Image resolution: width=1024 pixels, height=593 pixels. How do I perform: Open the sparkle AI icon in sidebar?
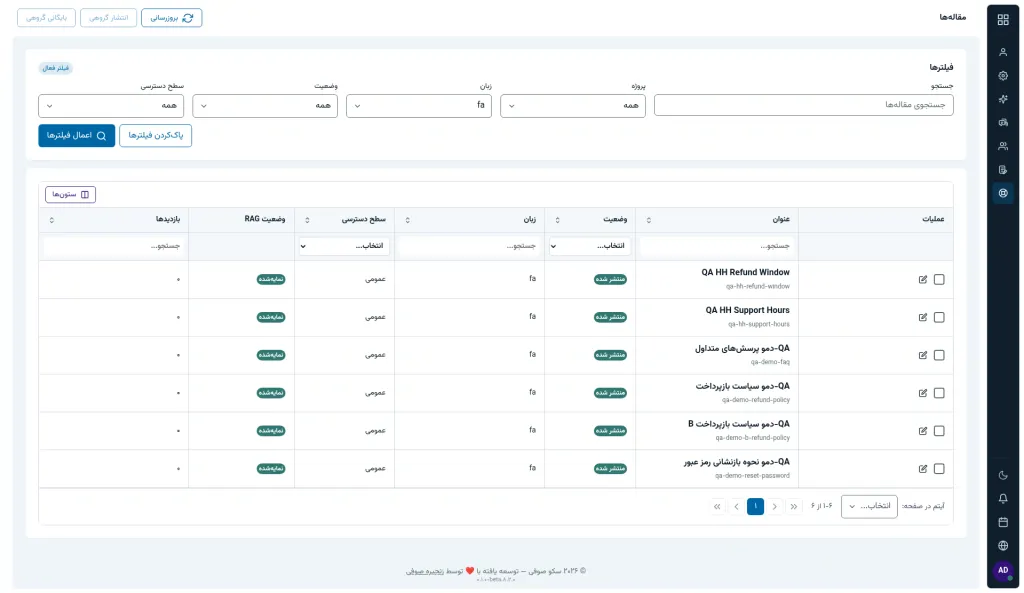(1002, 99)
